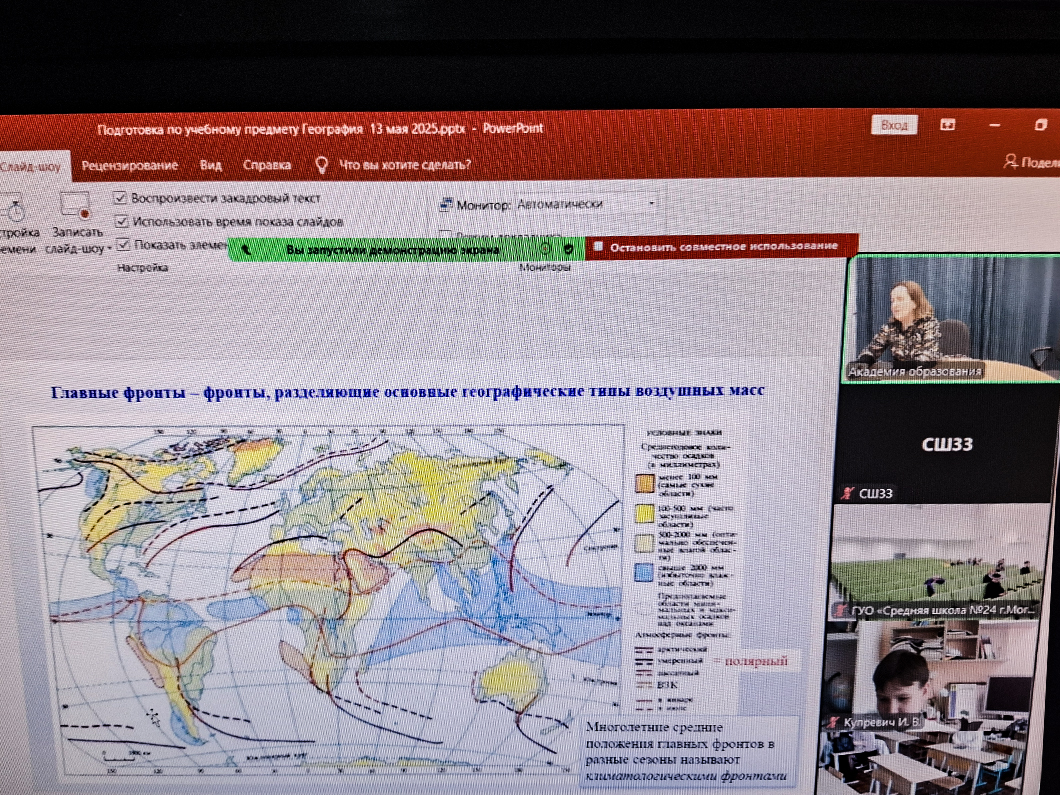This screenshot has width=1060, height=795.
Task: Open the Справка ribbon tab
Action: point(267,165)
